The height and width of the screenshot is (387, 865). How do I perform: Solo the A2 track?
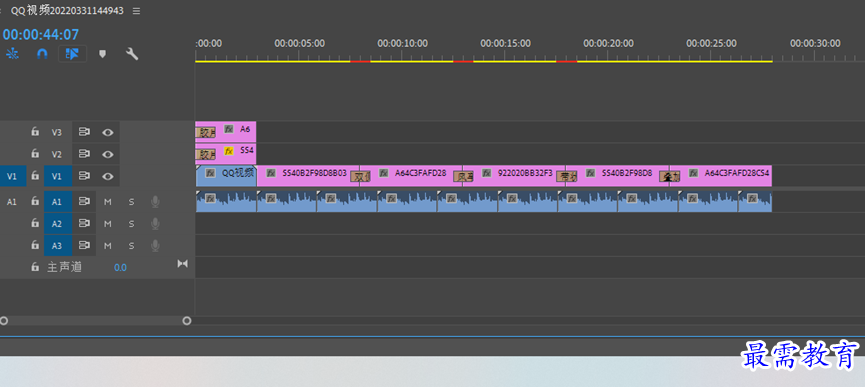(x=131, y=224)
